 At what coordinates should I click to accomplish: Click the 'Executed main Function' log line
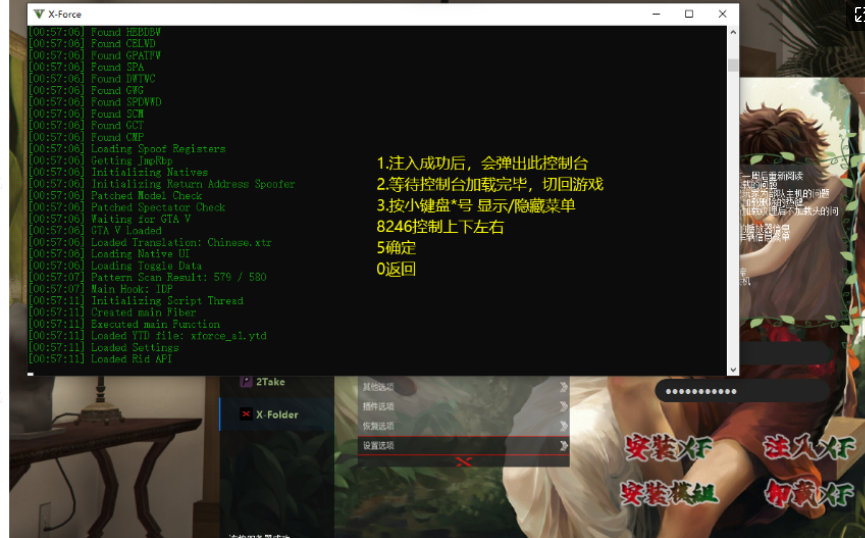[x=124, y=324]
